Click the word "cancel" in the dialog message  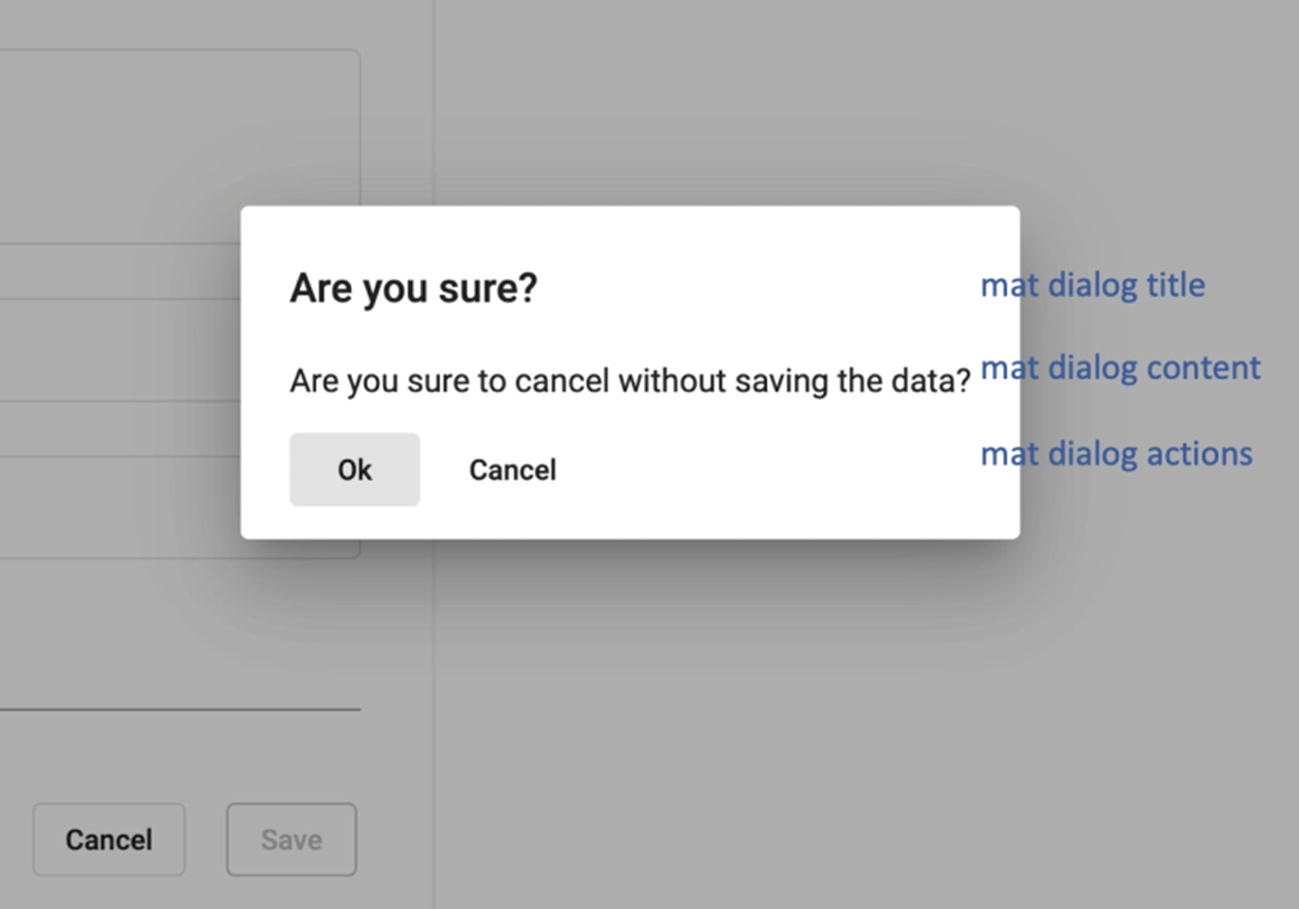(x=563, y=381)
